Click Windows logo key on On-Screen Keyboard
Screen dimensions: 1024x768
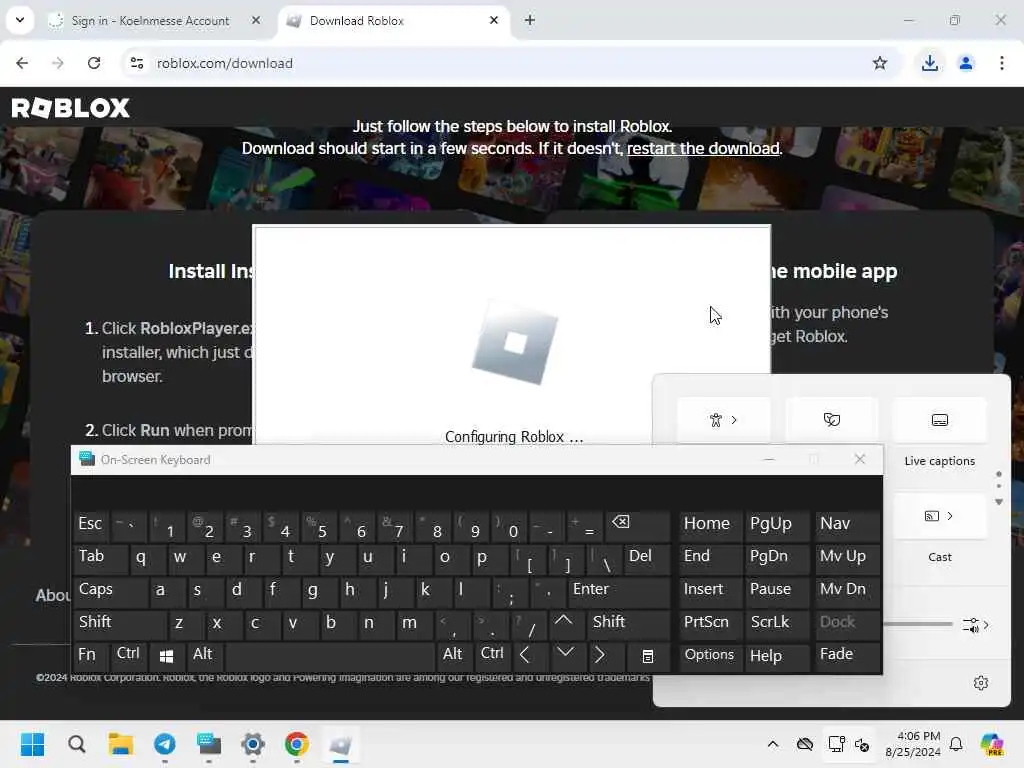tap(167, 656)
